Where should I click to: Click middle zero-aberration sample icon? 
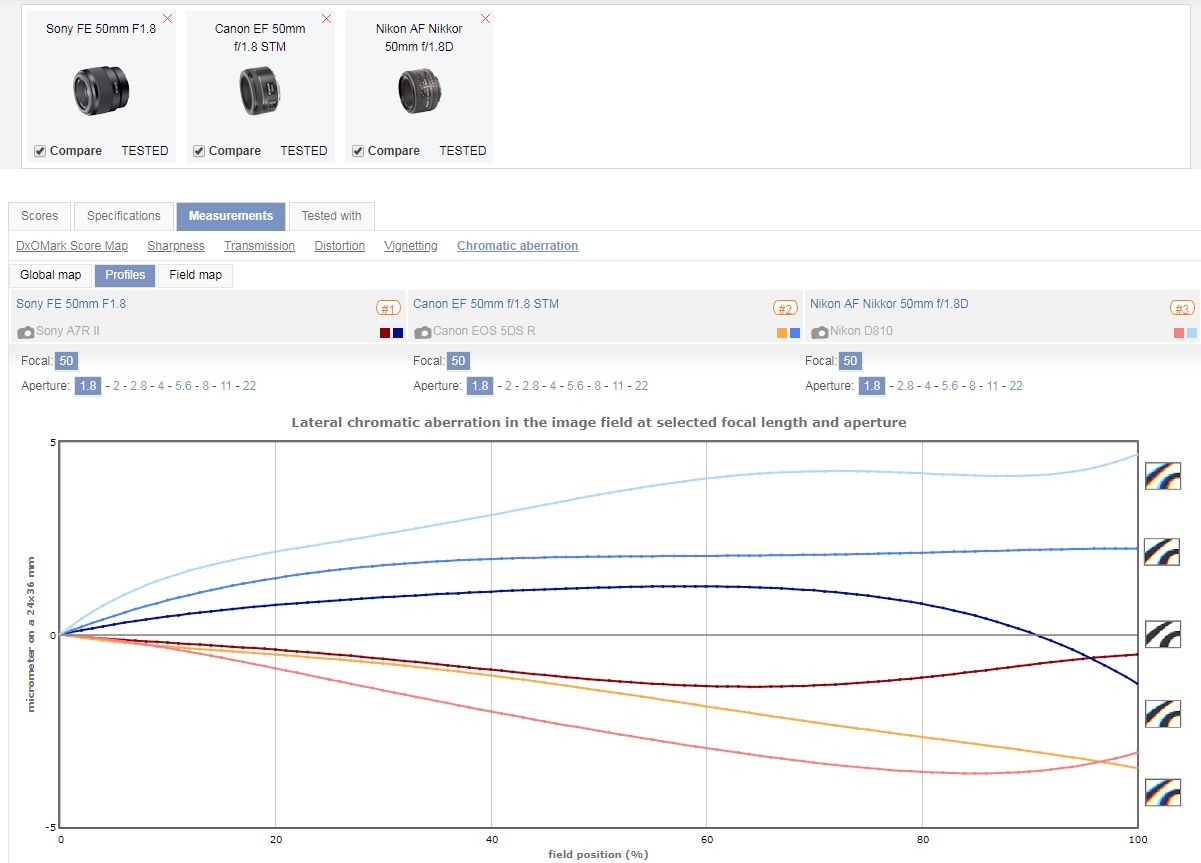[x=1163, y=634]
